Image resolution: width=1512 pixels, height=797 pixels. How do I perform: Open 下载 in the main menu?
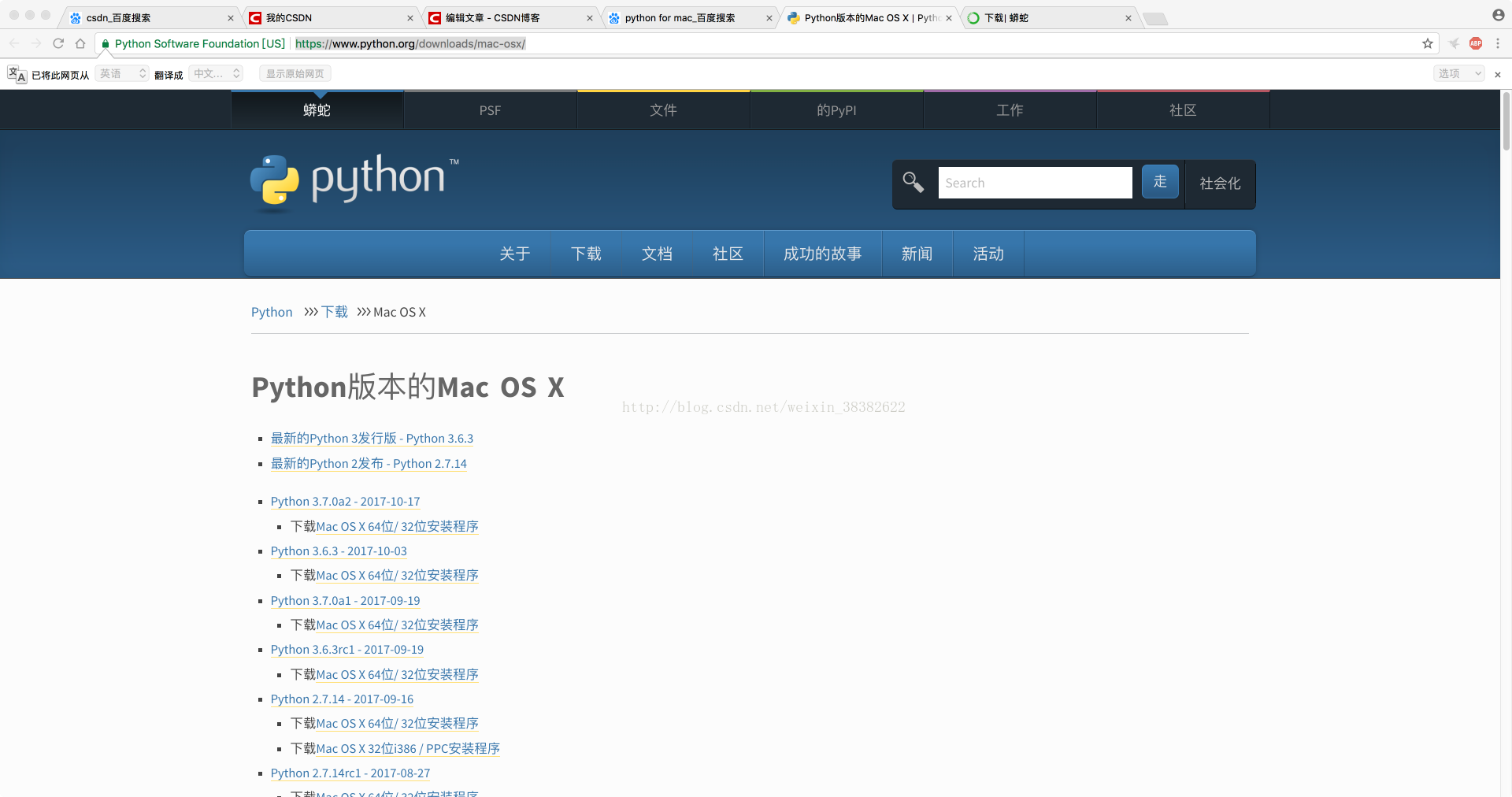click(x=586, y=254)
